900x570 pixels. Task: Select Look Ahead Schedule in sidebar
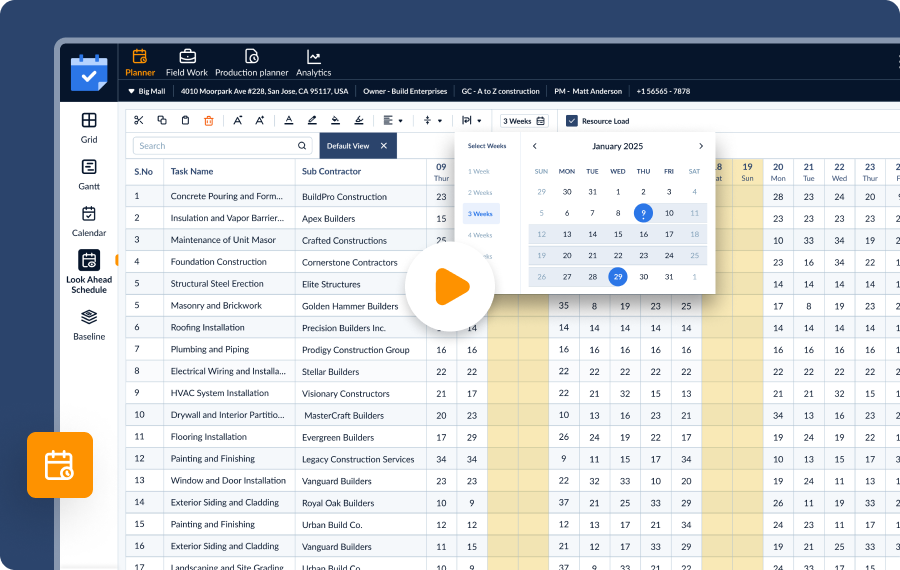point(89,272)
